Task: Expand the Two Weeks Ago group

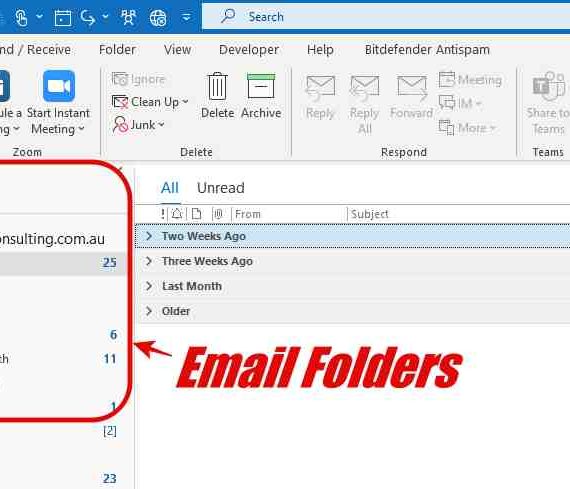Action: pyautogui.click(x=148, y=236)
